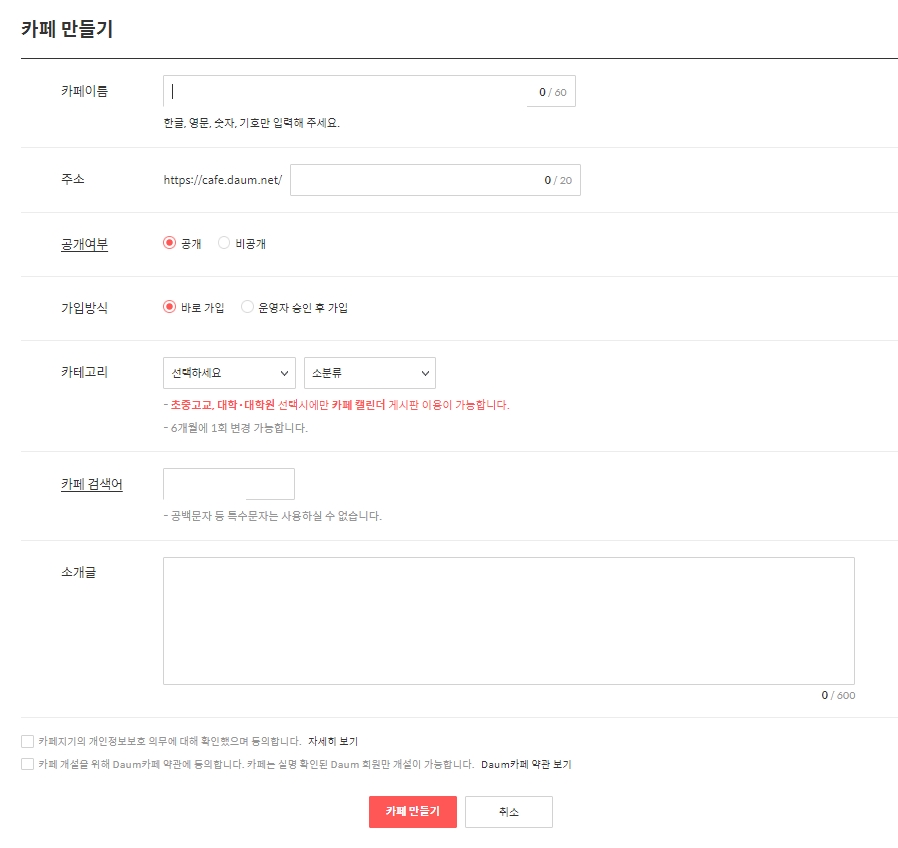Click inside the 소개글 text area
The width and height of the screenshot is (898, 848).
point(510,620)
